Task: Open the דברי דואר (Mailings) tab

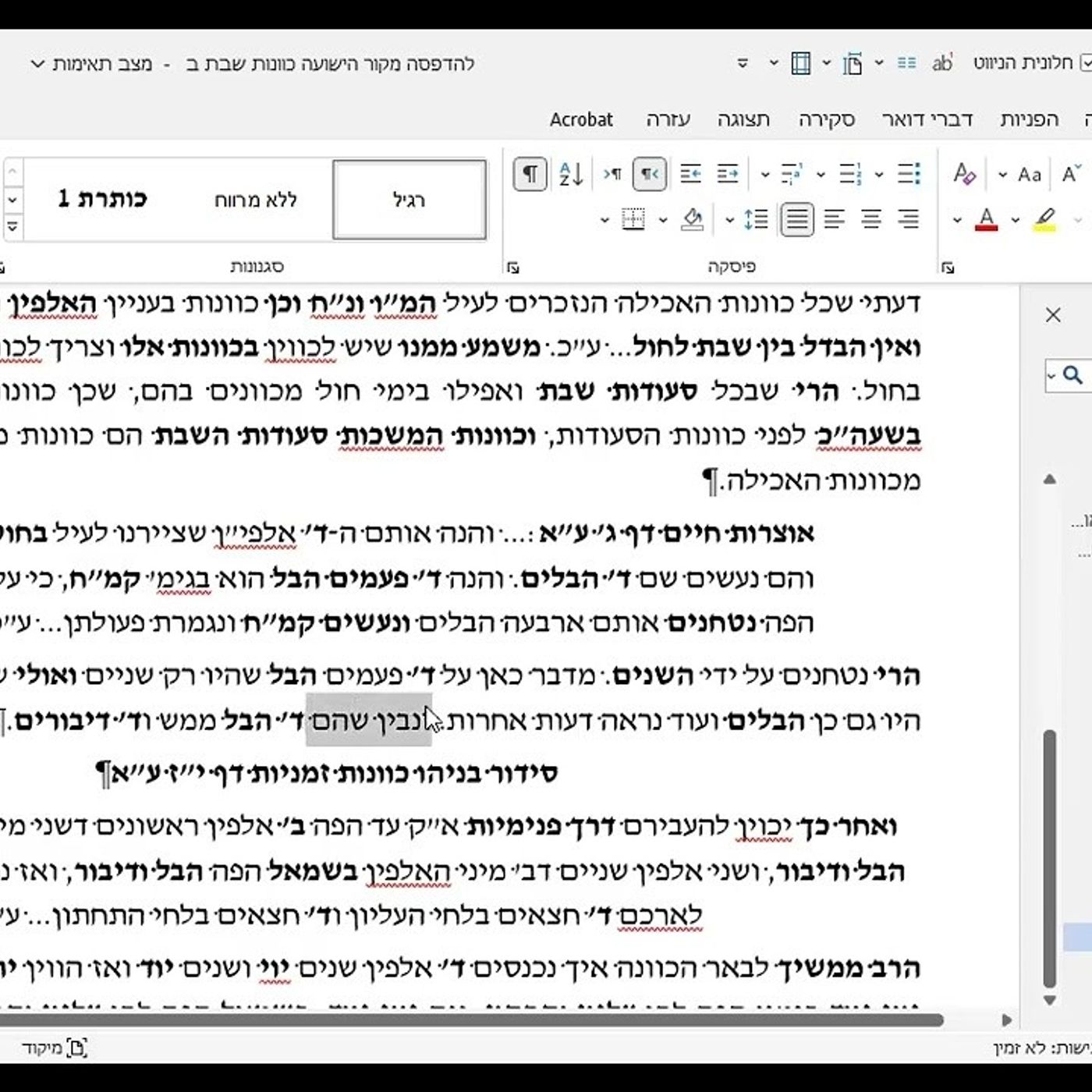Action: click(x=927, y=119)
